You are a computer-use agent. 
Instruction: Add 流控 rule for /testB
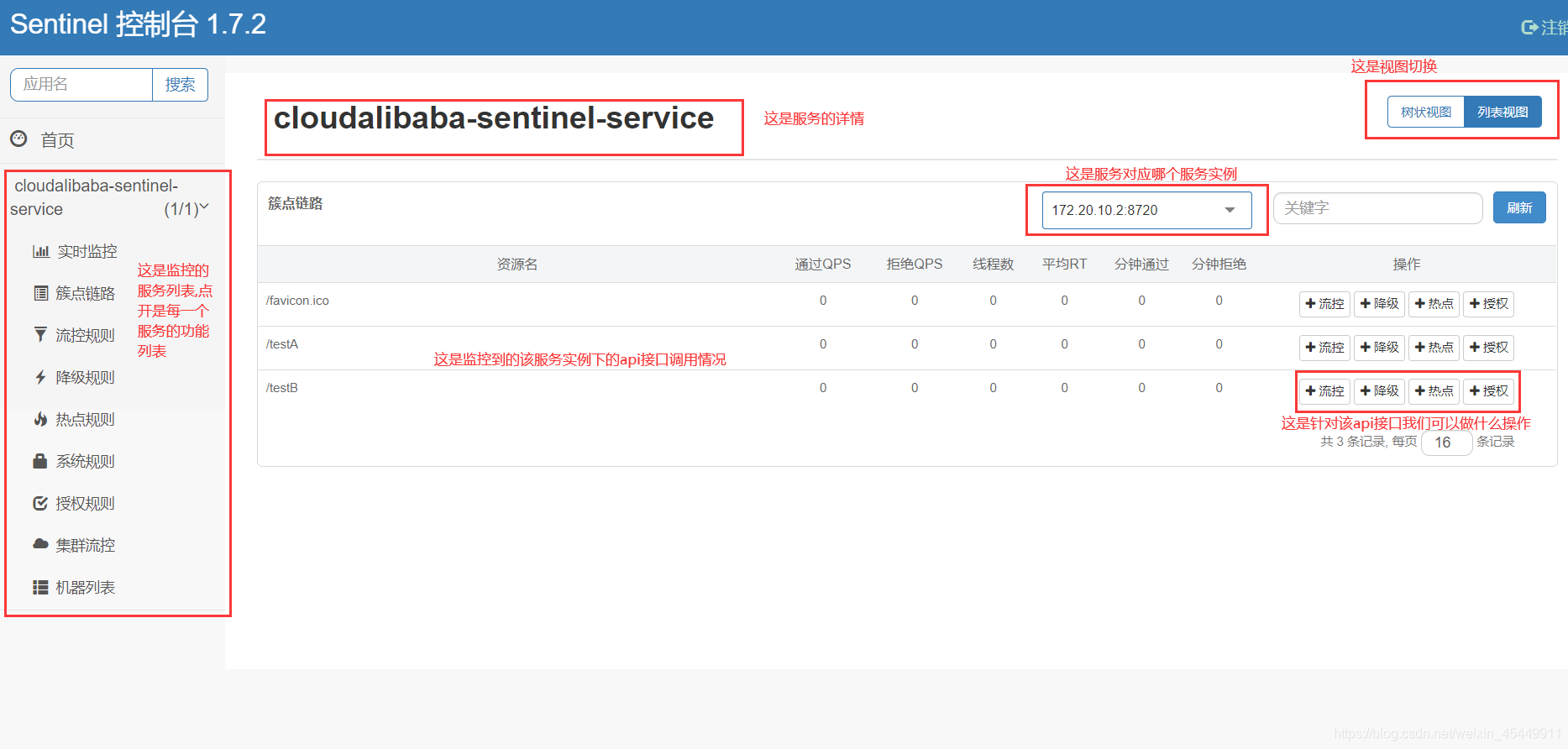pos(1324,391)
